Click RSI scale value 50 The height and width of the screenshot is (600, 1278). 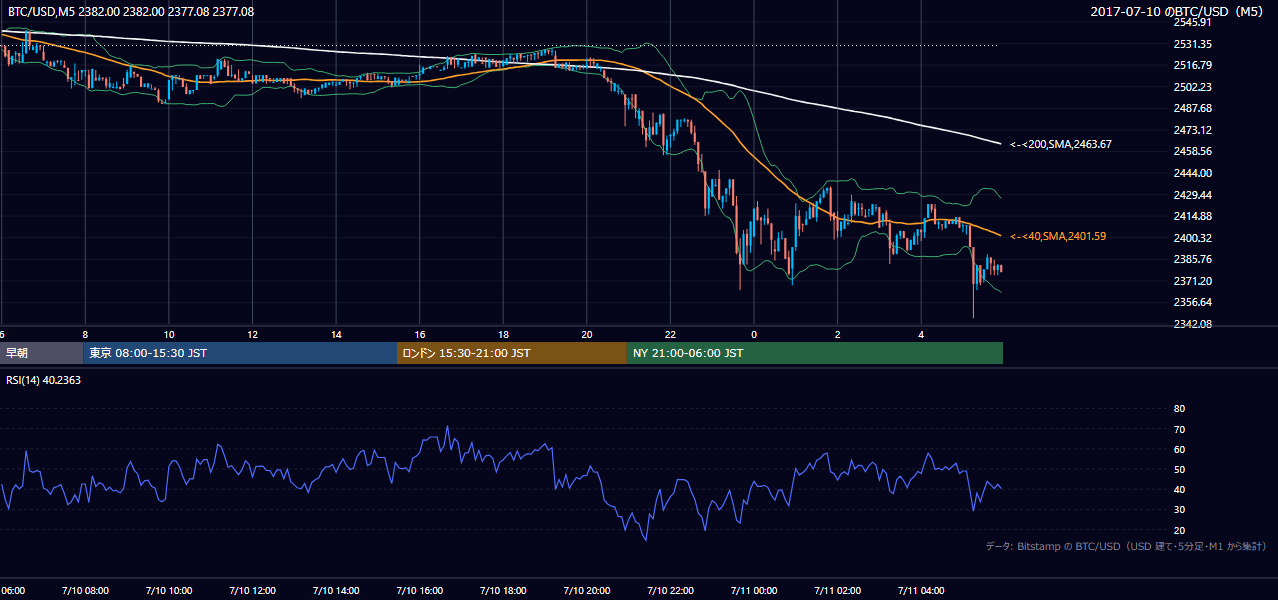point(1179,469)
